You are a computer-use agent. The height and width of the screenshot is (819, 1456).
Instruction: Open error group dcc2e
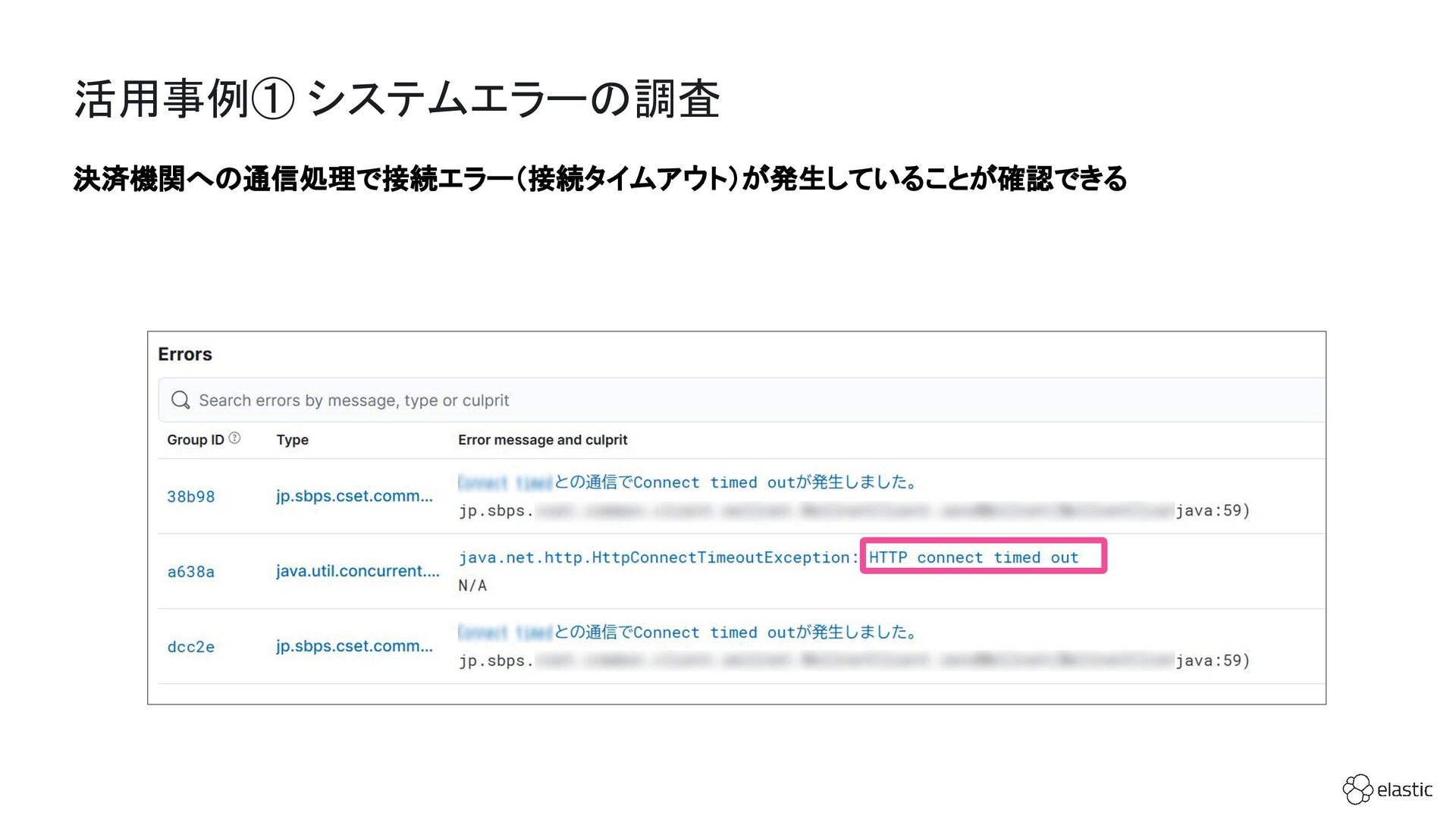(x=191, y=647)
